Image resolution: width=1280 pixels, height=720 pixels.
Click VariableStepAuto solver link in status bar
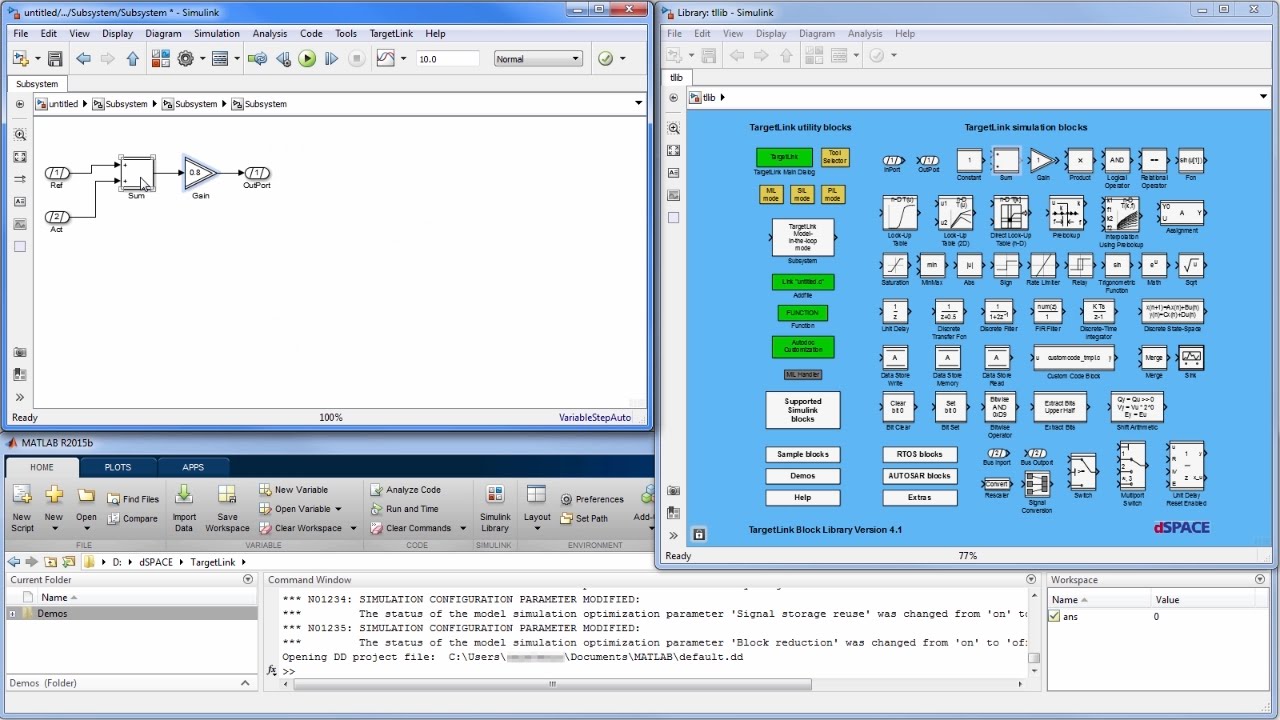(595, 417)
